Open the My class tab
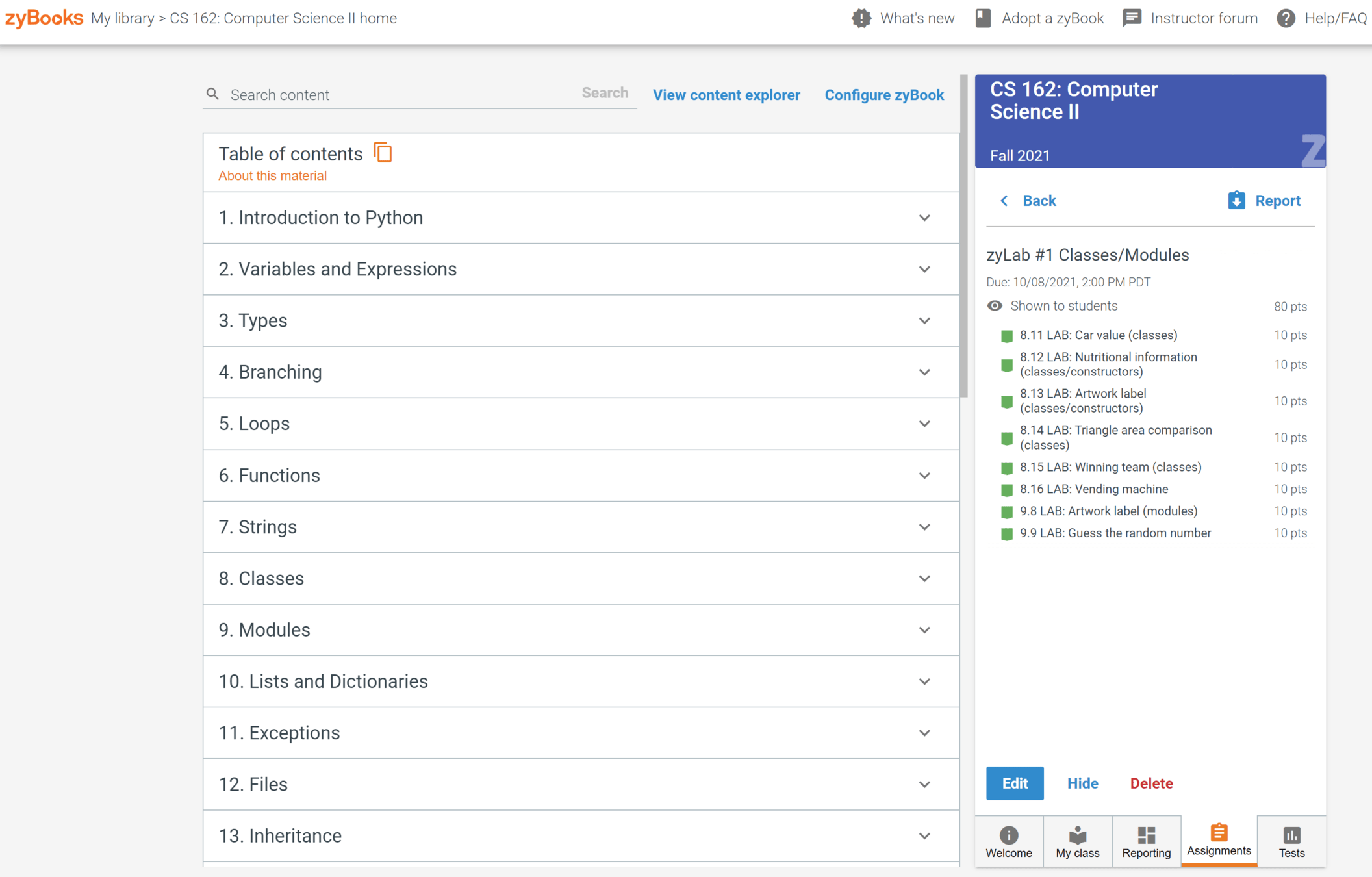The height and width of the screenshot is (877, 1372). (1077, 841)
